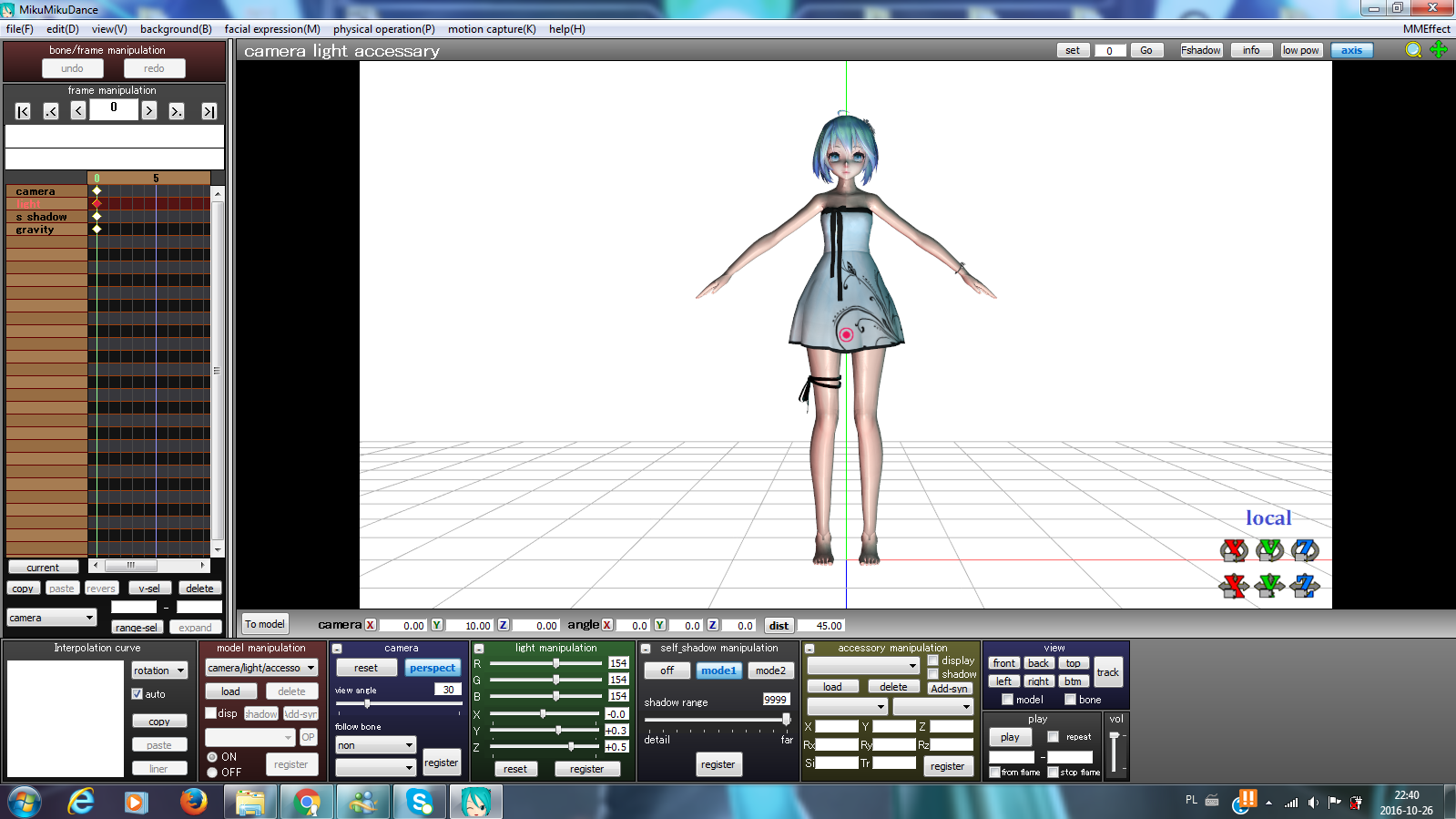Open MikuMikuDance taskbar icon
This screenshot has height=819, width=1456.
click(x=475, y=802)
